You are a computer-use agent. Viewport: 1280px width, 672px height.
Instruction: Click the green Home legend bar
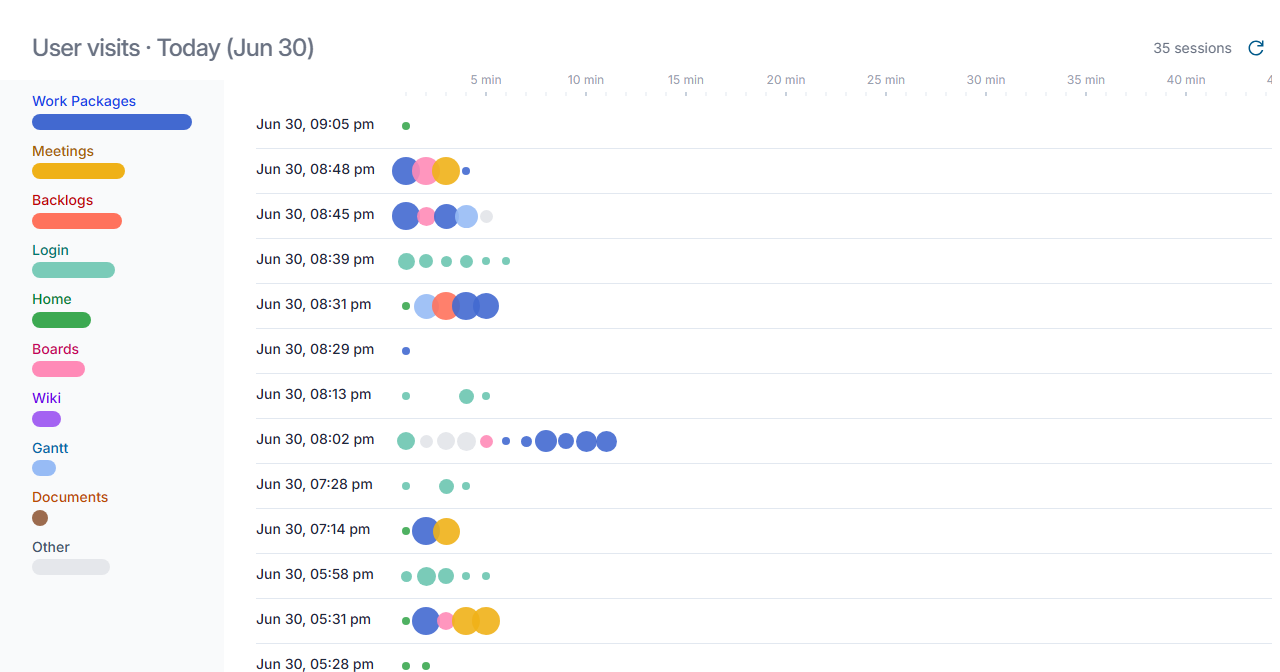(61, 320)
